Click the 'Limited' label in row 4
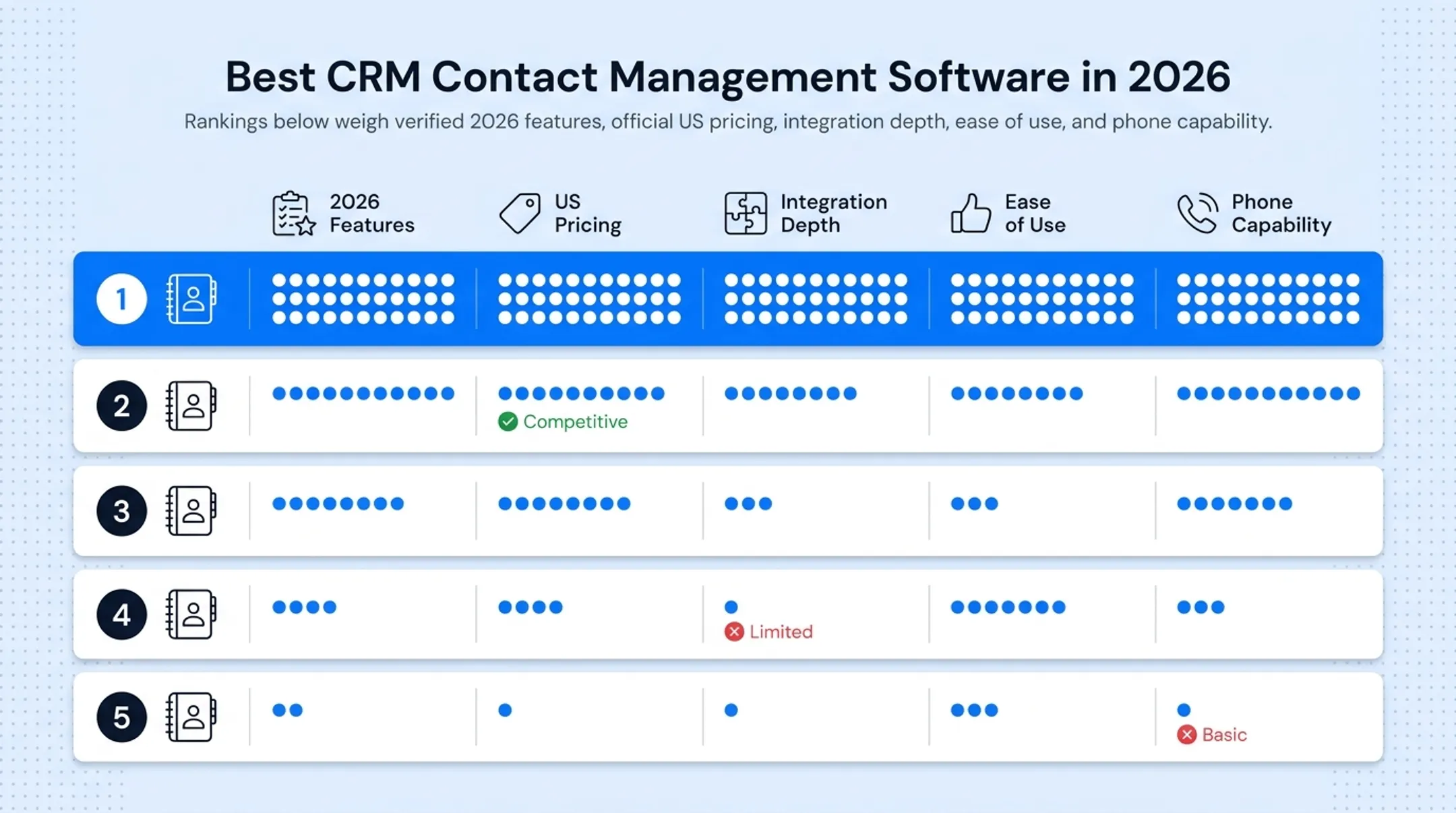Viewport: 1456px width, 813px height. pyautogui.click(x=781, y=632)
